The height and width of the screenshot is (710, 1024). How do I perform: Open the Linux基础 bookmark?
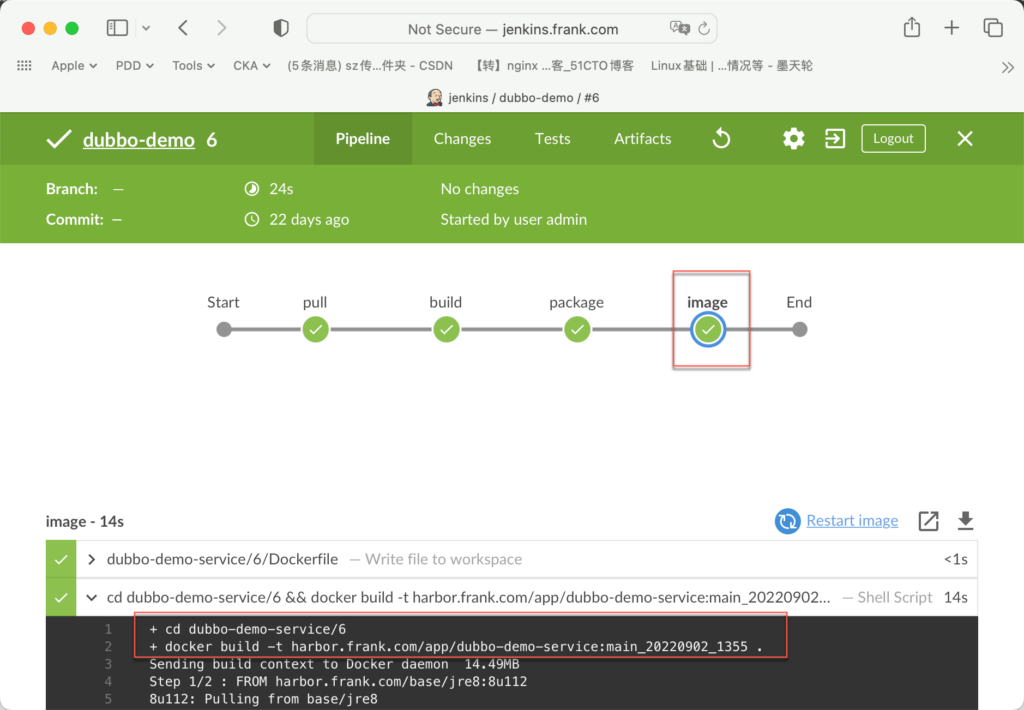point(731,65)
